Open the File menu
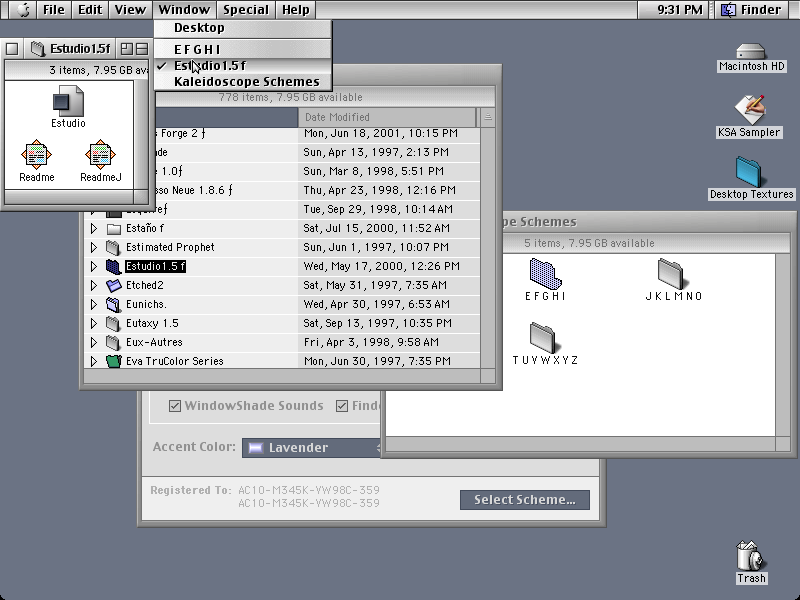This screenshot has height=600, width=800. point(54,10)
